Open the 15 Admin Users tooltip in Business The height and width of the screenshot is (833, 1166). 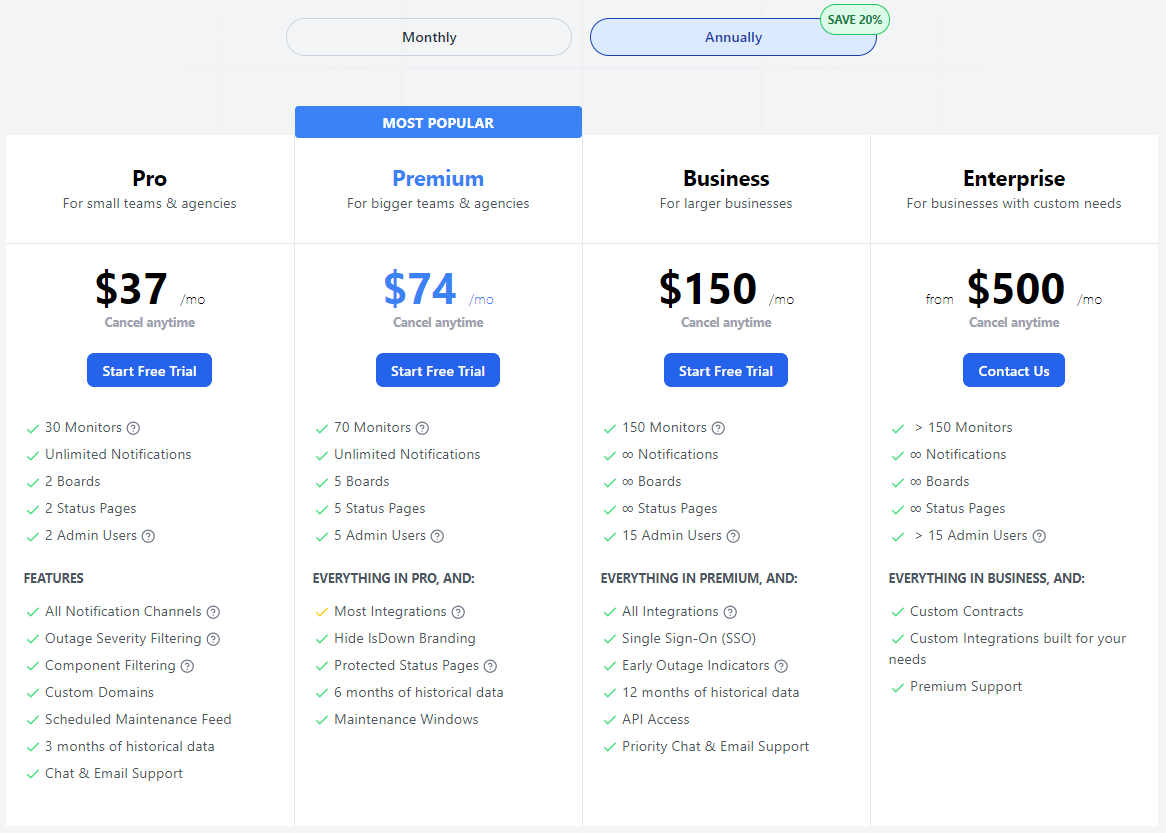pos(734,535)
